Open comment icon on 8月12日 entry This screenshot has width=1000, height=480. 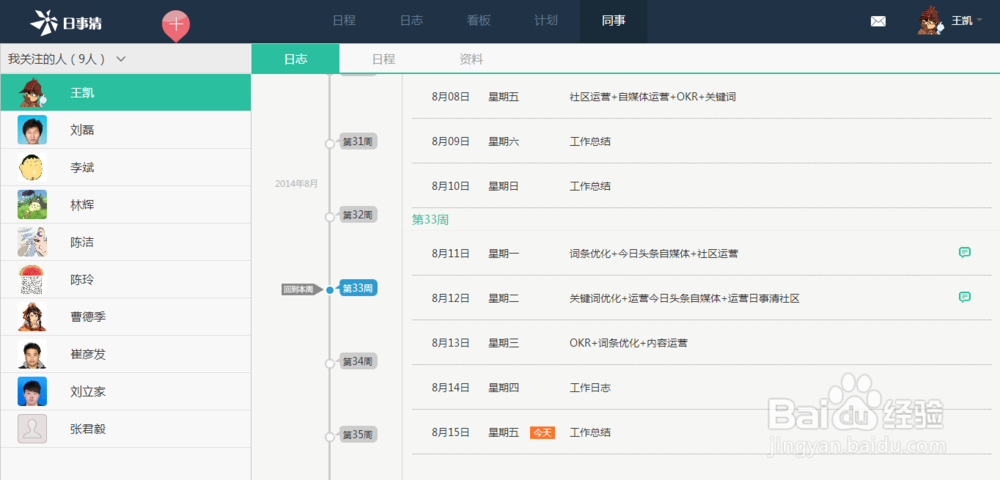(964, 297)
